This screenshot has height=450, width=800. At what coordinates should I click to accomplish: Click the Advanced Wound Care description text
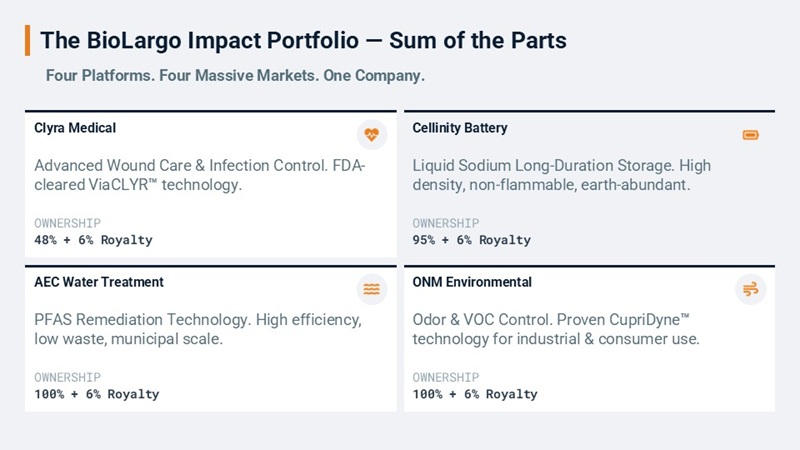pos(199,175)
